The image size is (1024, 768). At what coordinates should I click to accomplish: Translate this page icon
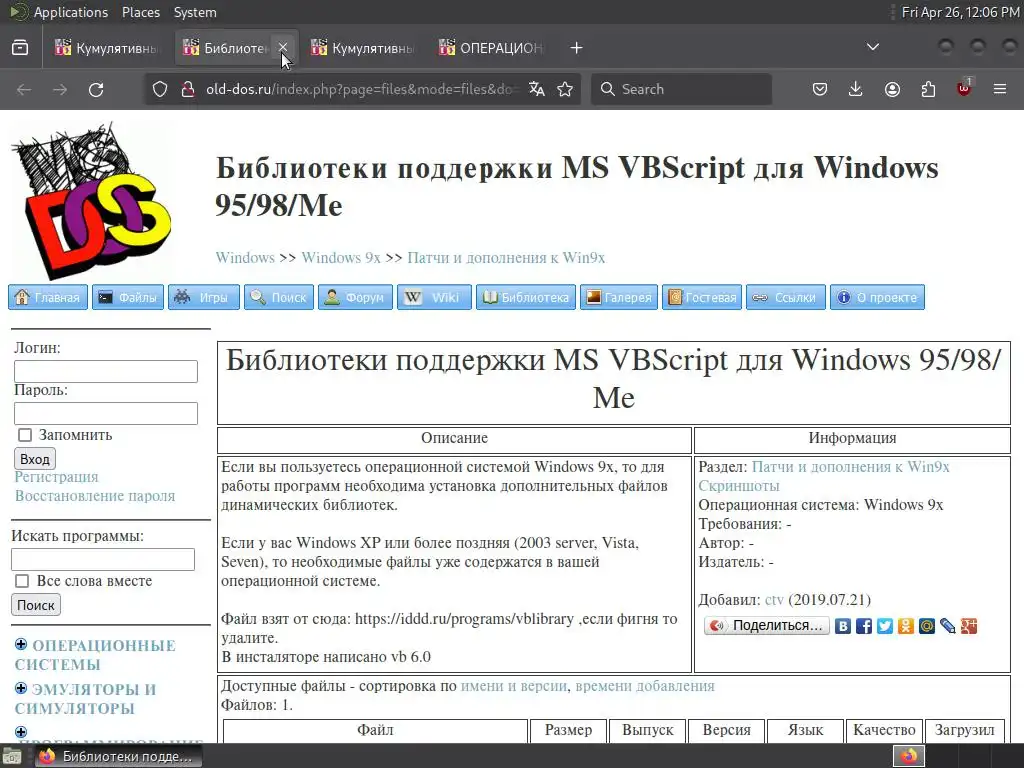click(x=537, y=89)
